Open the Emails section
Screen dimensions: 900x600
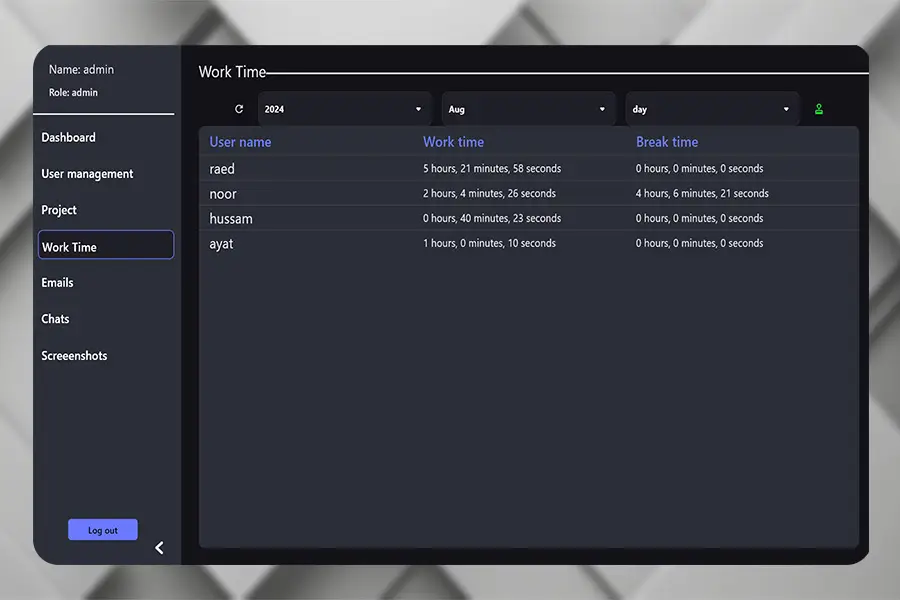click(x=57, y=282)
